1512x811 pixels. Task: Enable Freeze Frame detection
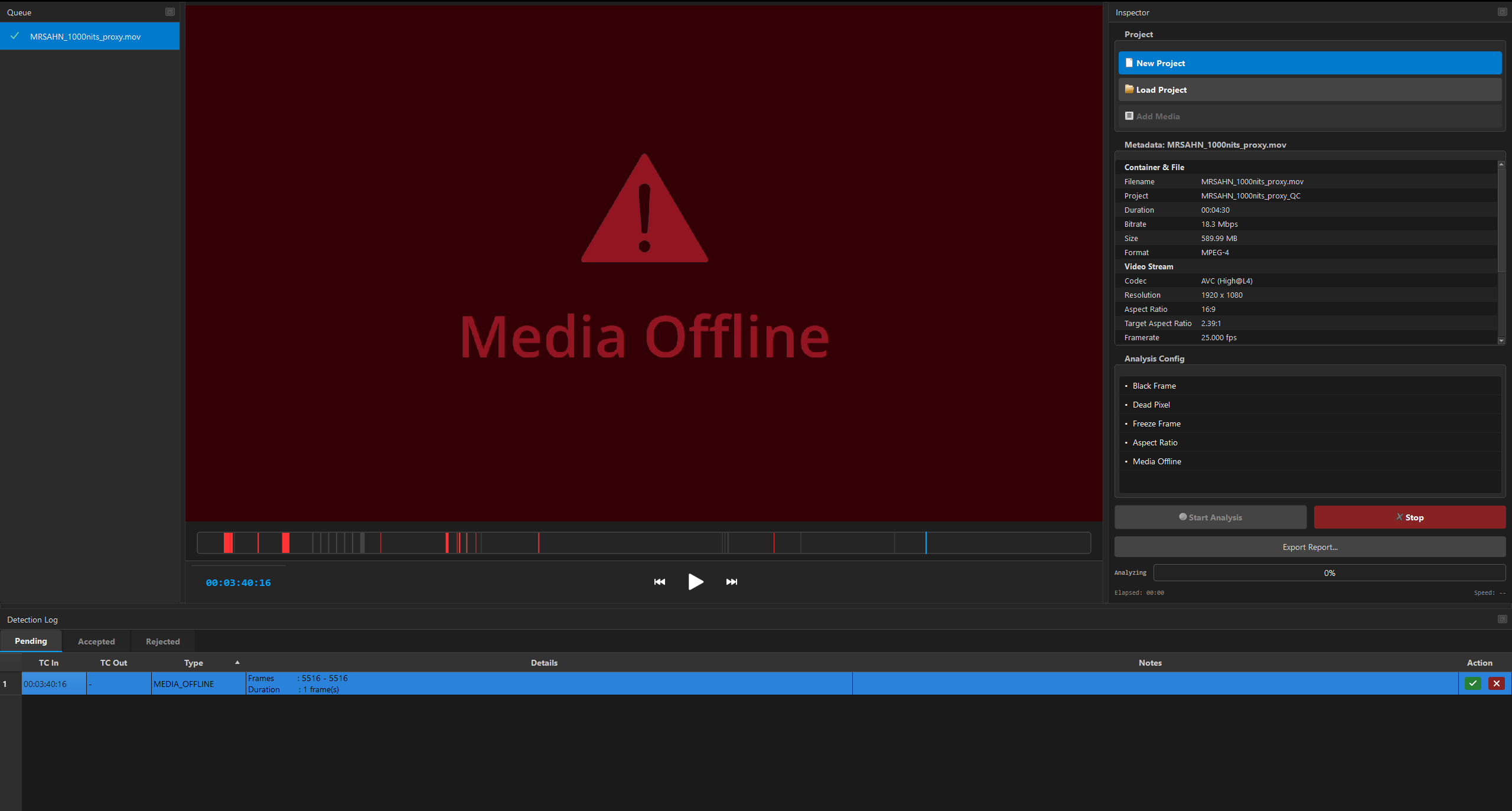pos(1156,424)
